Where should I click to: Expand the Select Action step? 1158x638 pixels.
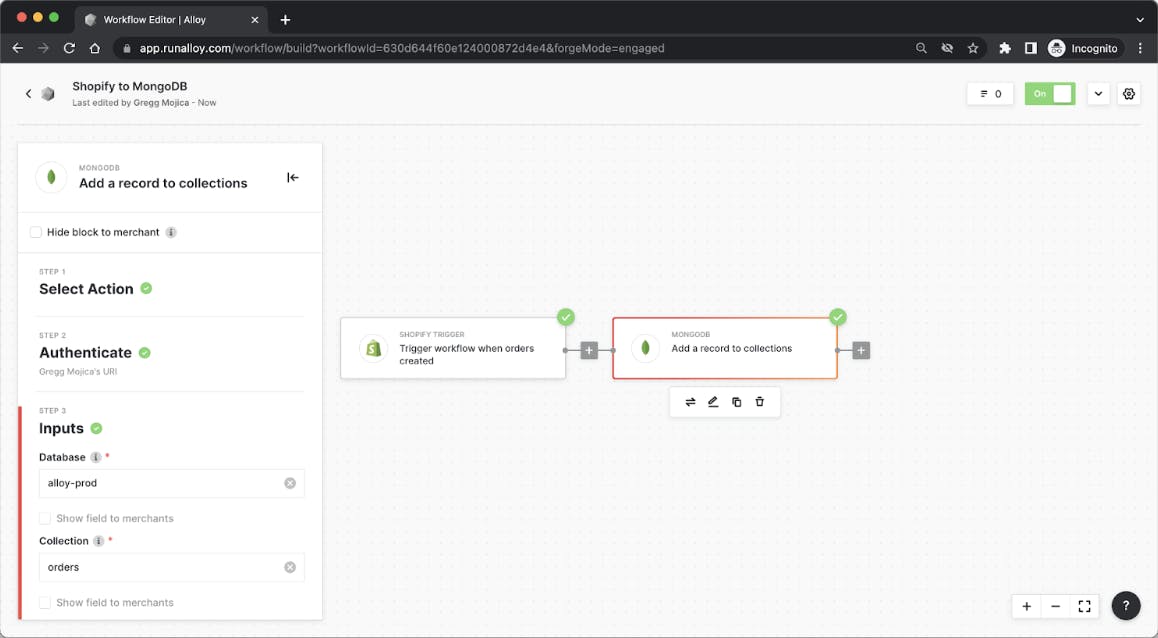(86, 289)
